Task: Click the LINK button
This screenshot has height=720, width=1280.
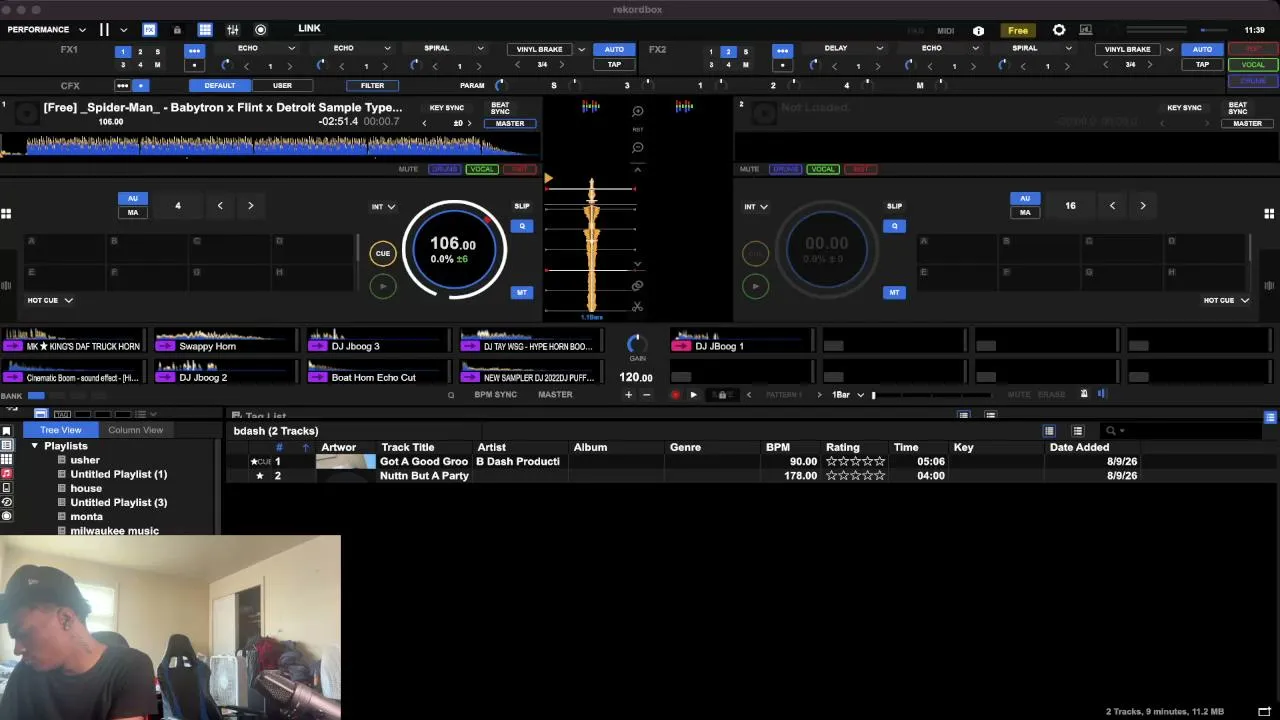Action: 309,29
